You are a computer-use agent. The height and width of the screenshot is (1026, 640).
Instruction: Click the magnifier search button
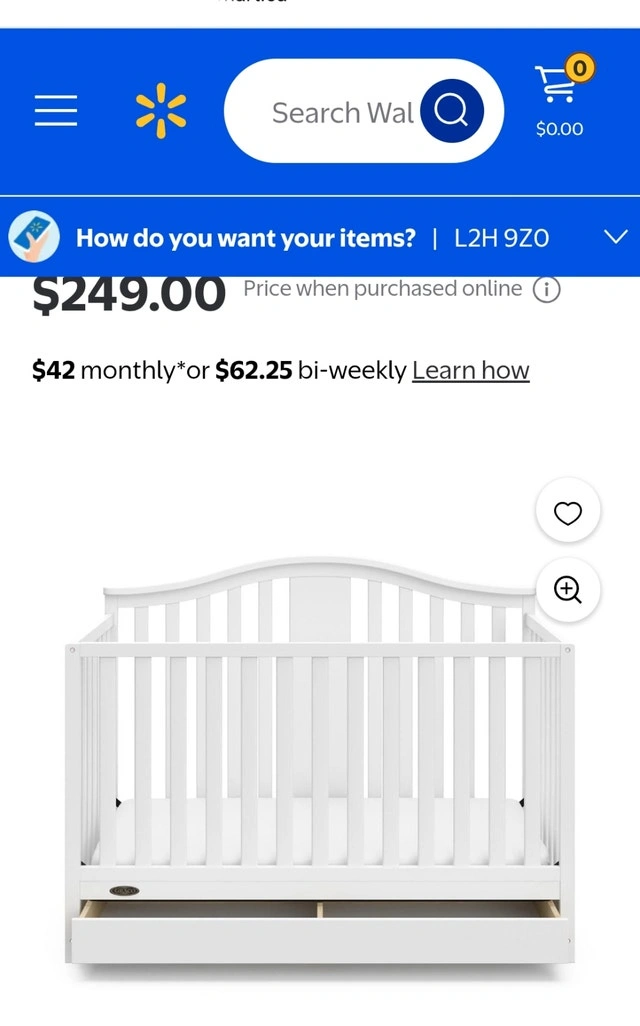pos(452,111)
